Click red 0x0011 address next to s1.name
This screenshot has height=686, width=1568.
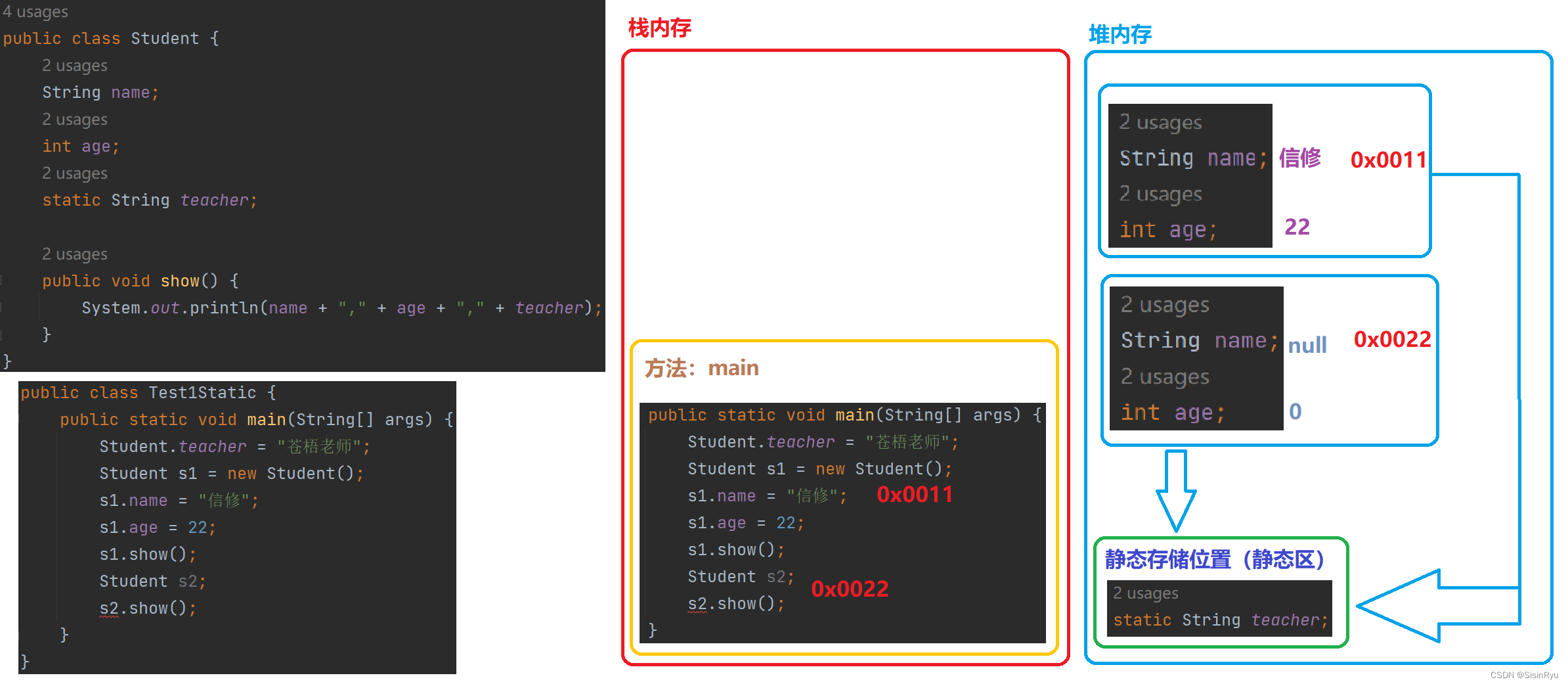pos(915,494)
